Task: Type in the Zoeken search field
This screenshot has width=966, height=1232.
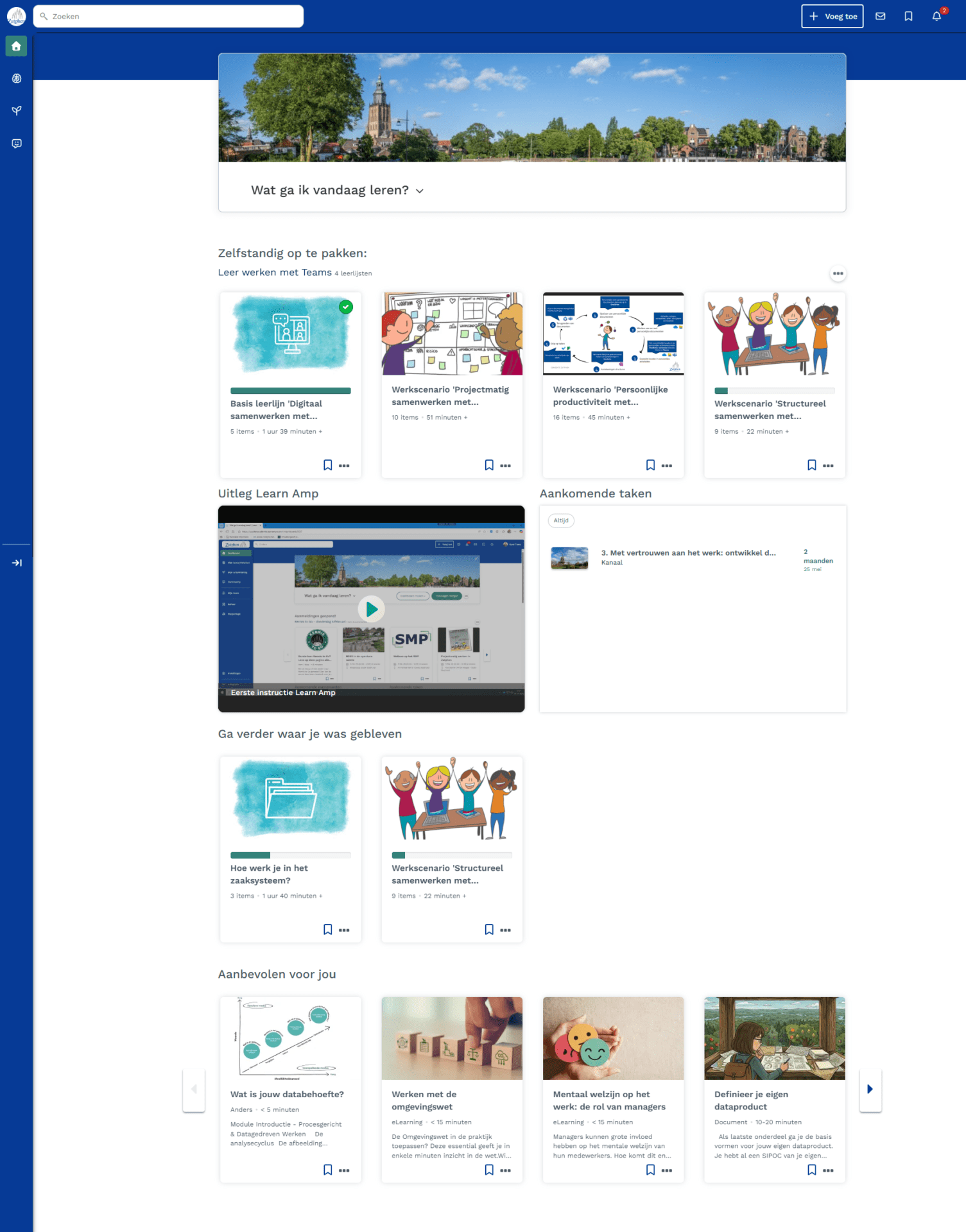Action: (x=173, y=17)
